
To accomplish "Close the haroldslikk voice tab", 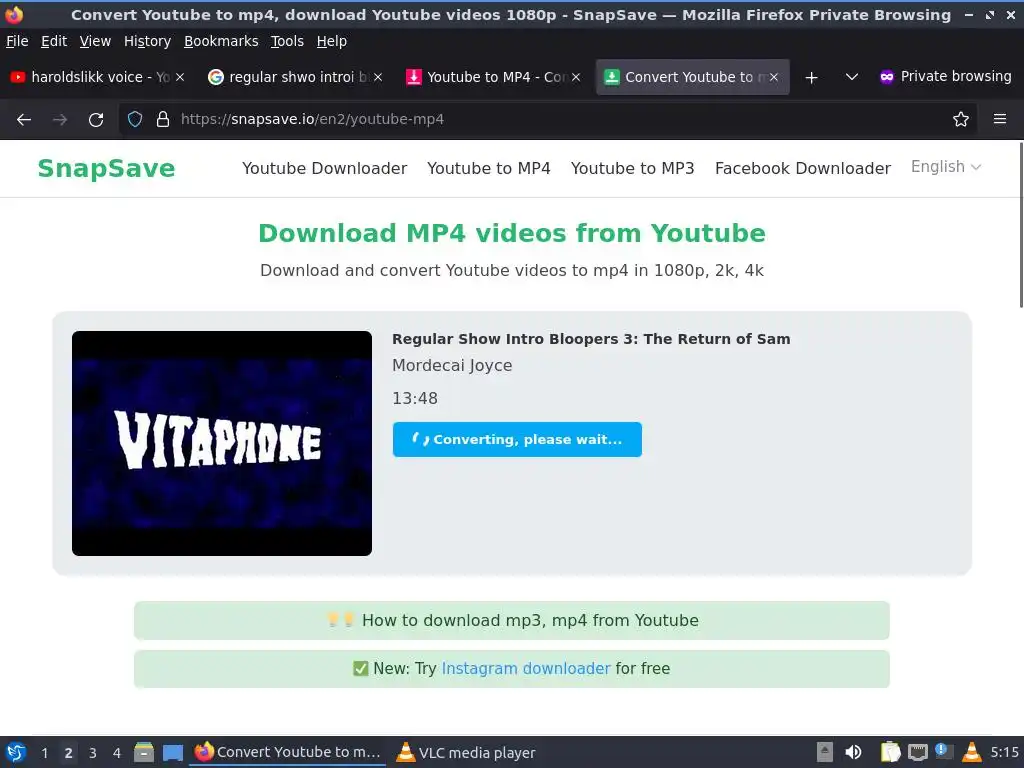I will click(x=180, y=77).
